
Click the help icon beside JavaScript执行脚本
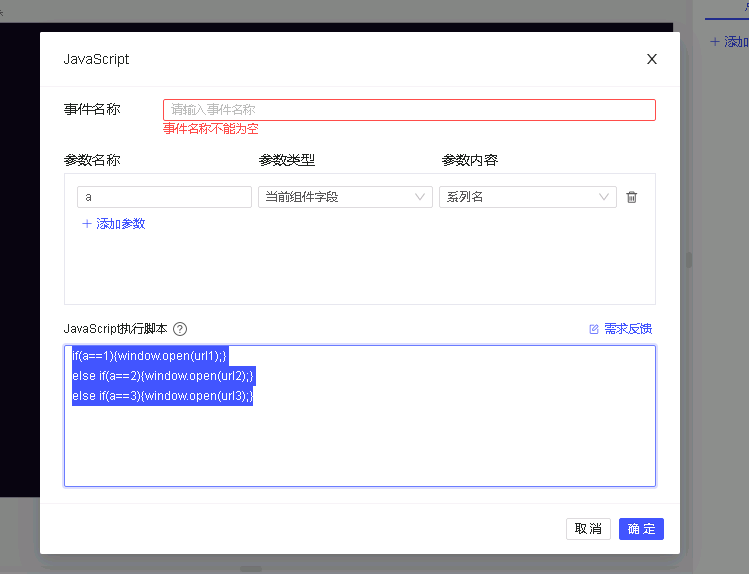point(180,329)
